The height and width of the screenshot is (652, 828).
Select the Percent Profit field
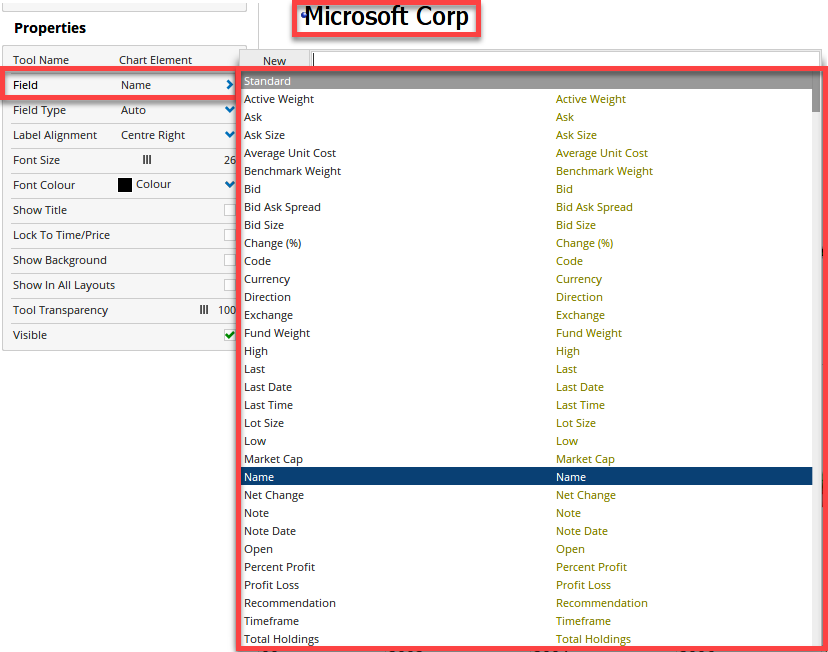tap(526, 567)
